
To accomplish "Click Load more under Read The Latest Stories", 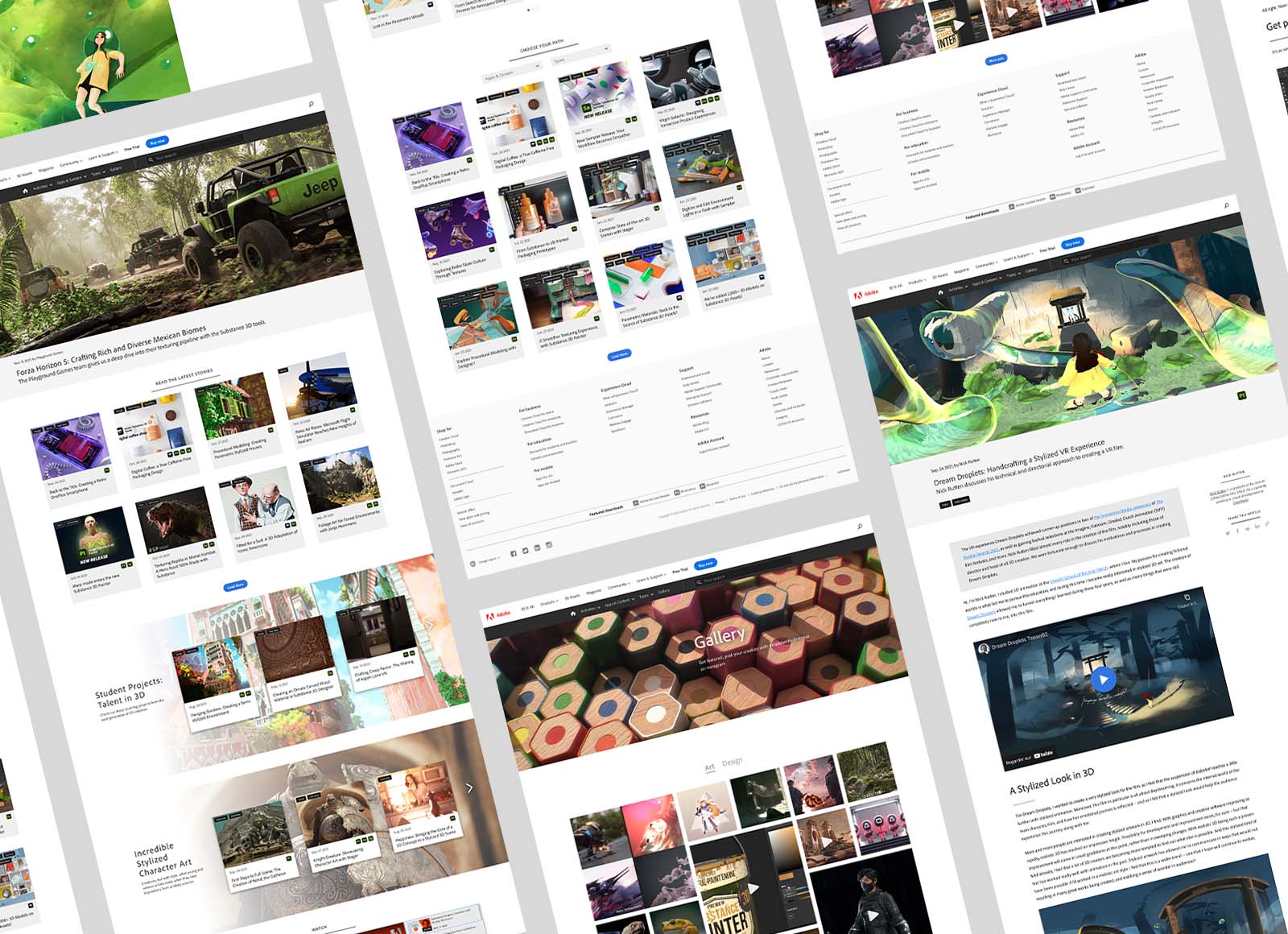I will point(235,585).
